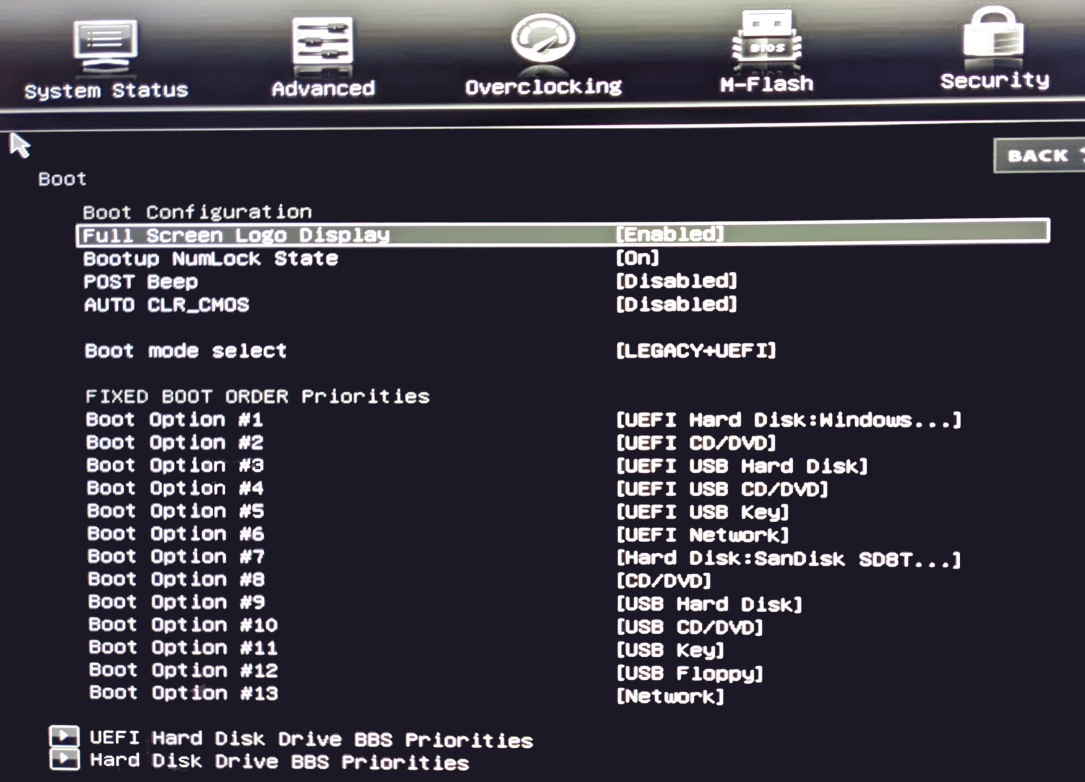Open UEFI USB Hard Disk option value
The width and height of the screenshot is (1085, 782).
coord(741,466)
